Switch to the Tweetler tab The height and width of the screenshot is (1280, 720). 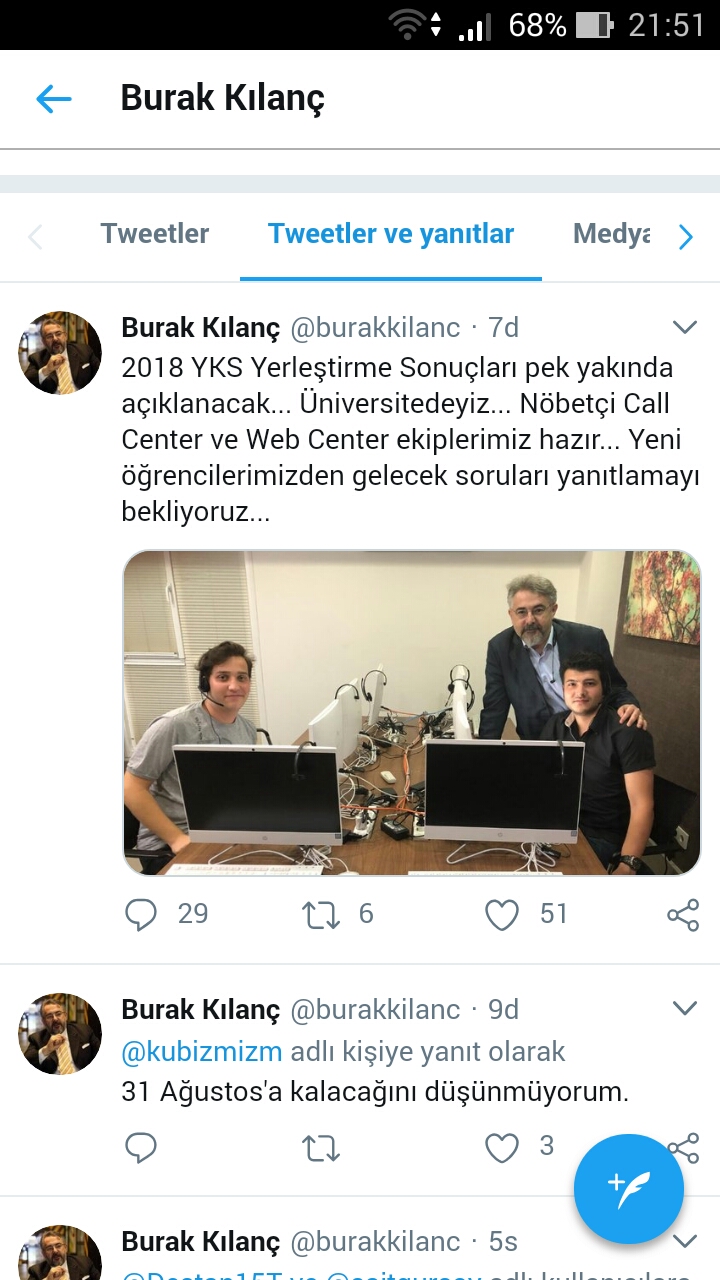click(x=155, y=234)
